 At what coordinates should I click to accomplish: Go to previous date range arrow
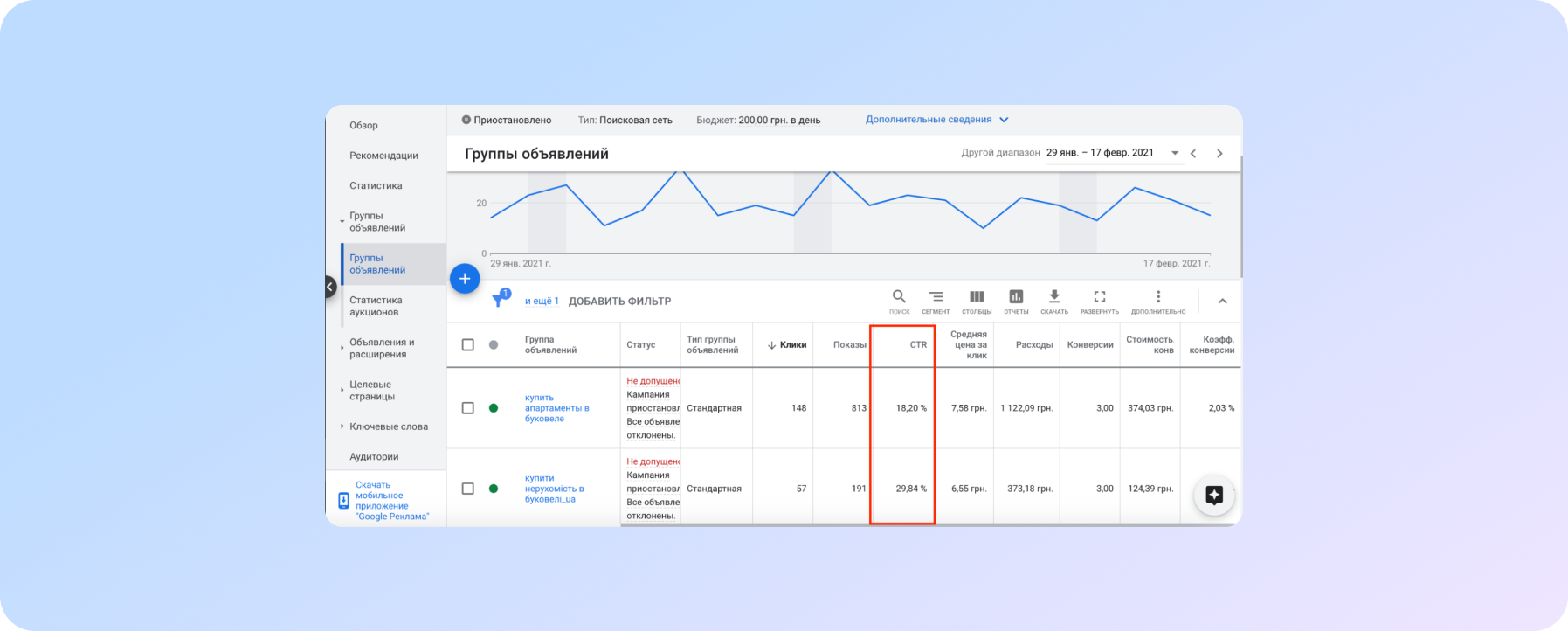[x=1193, y=154]
